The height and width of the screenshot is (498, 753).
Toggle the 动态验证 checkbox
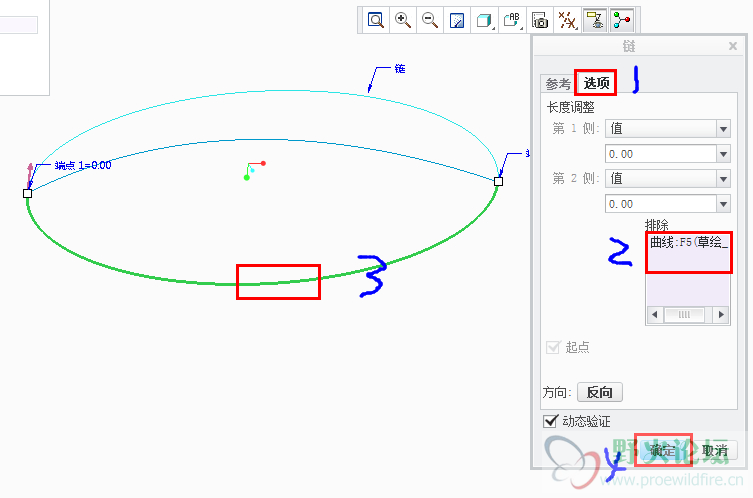pos(550,421)
